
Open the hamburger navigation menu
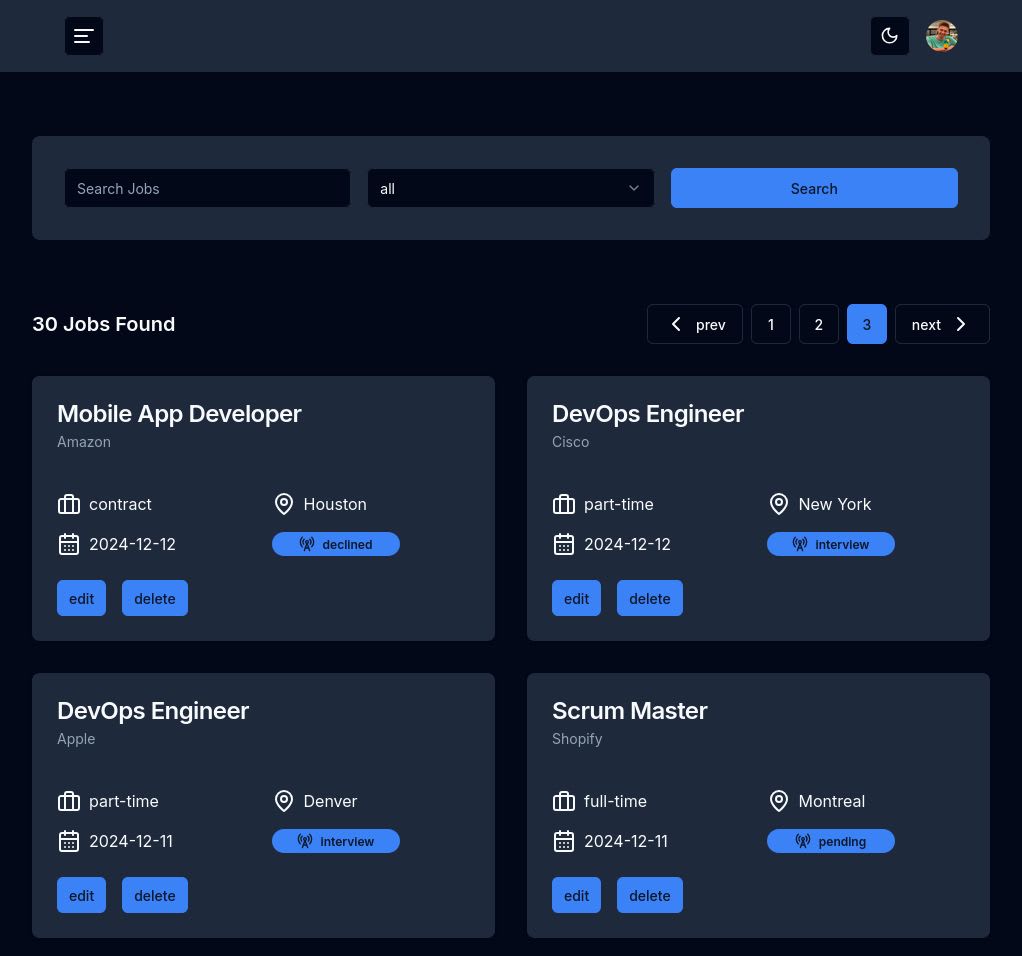[x=84, y=36]
